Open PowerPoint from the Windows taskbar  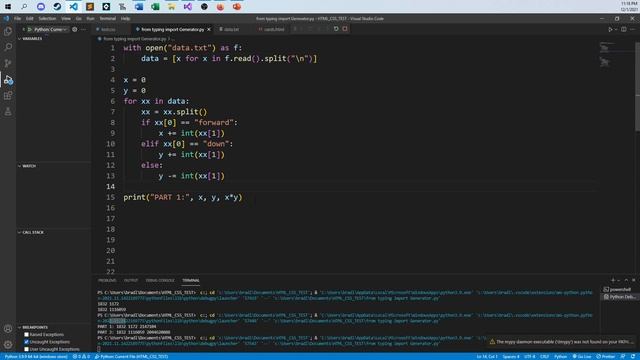237,7
